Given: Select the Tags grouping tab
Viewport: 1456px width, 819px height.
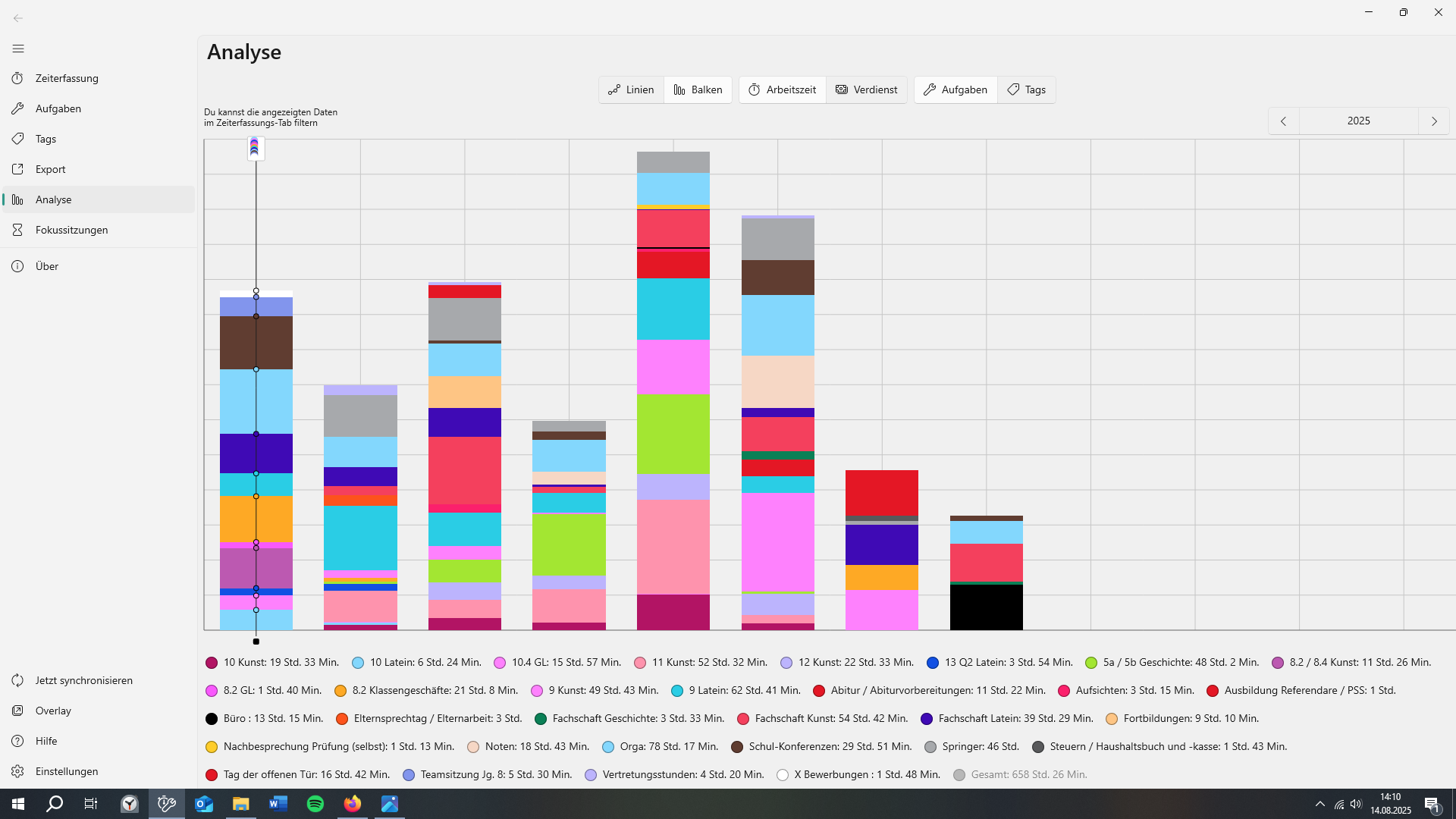Looking at the screenshot, I should click(1026, 89).
